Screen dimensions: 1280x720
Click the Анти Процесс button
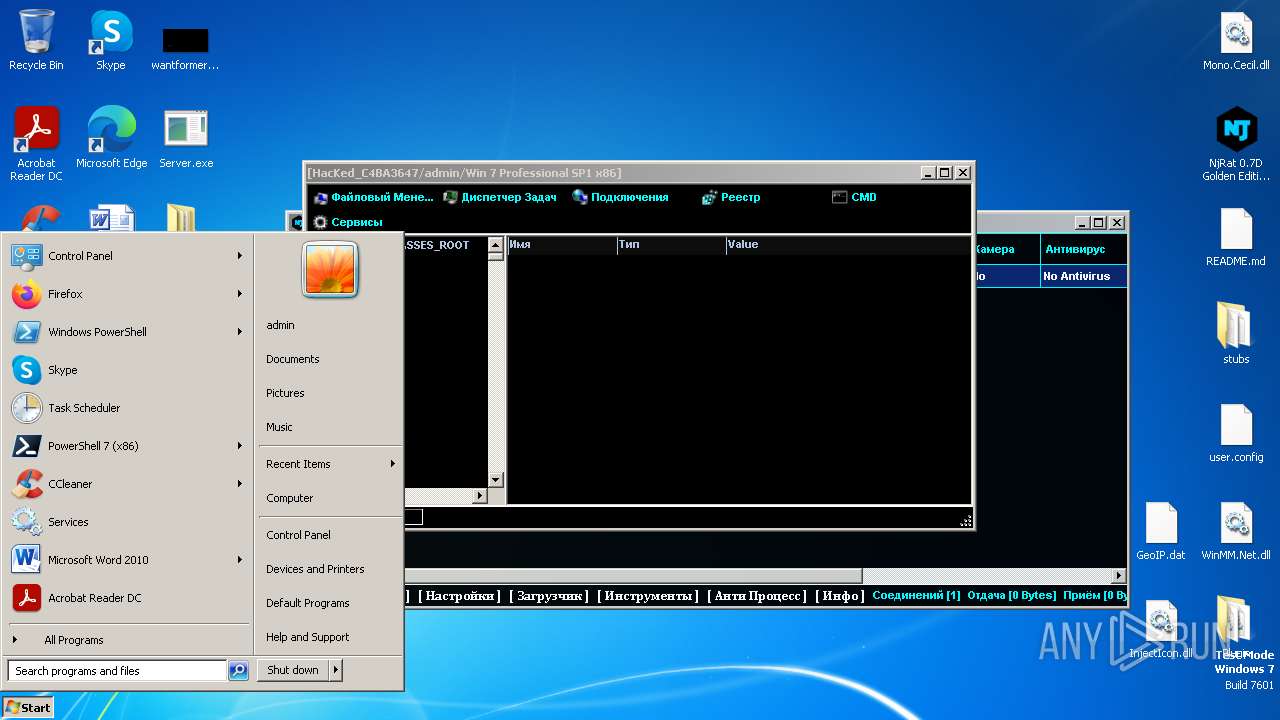757,596
